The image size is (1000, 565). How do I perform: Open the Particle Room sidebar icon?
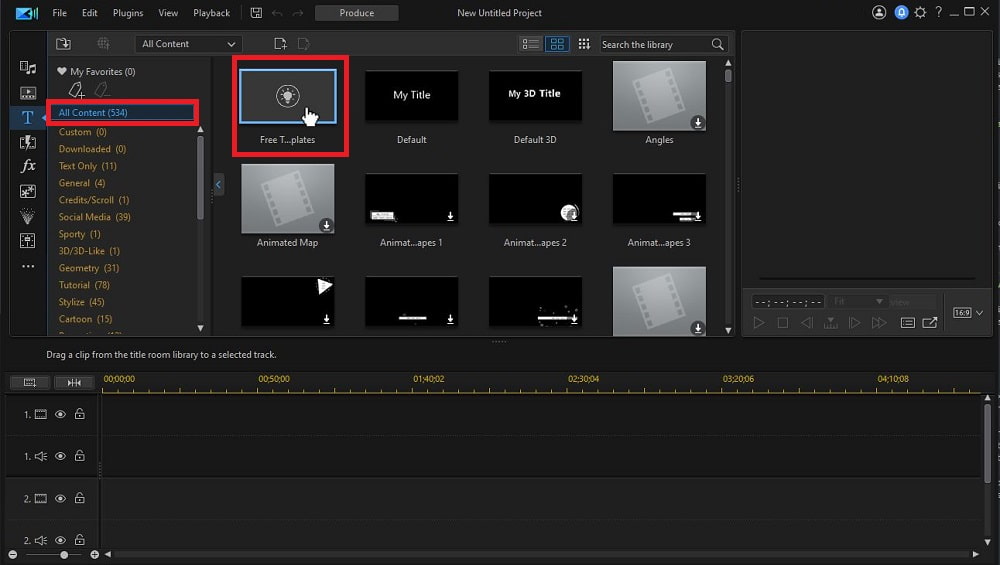pos(27,217)
